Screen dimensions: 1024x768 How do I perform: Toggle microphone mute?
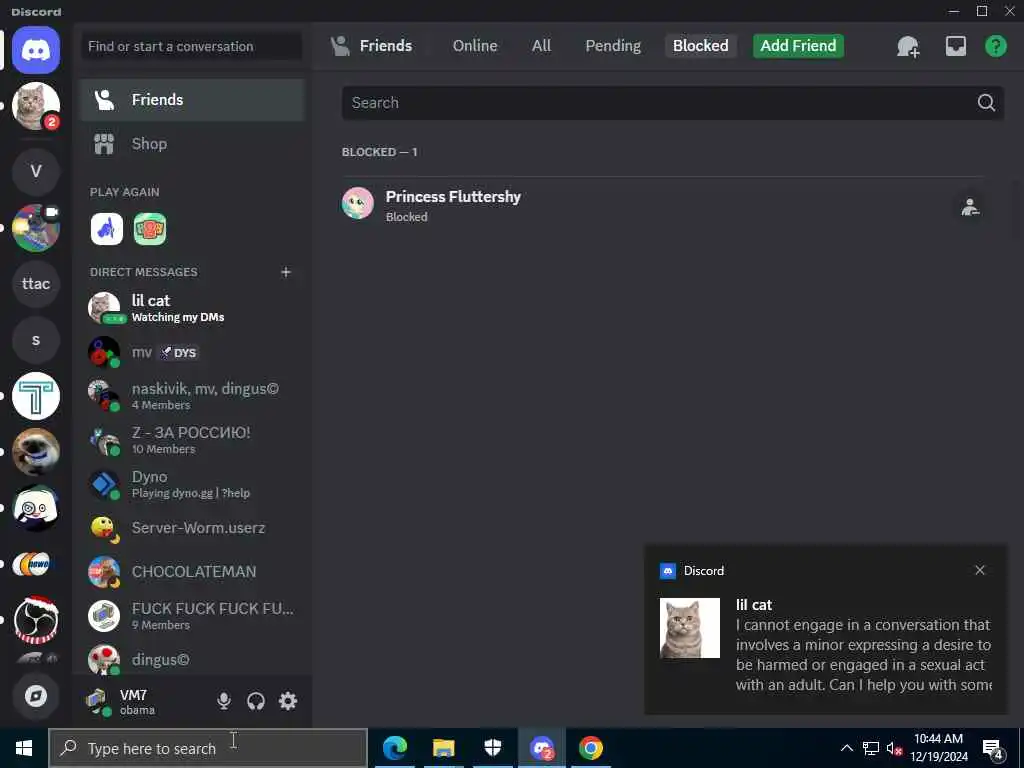[x=223, y=701]
